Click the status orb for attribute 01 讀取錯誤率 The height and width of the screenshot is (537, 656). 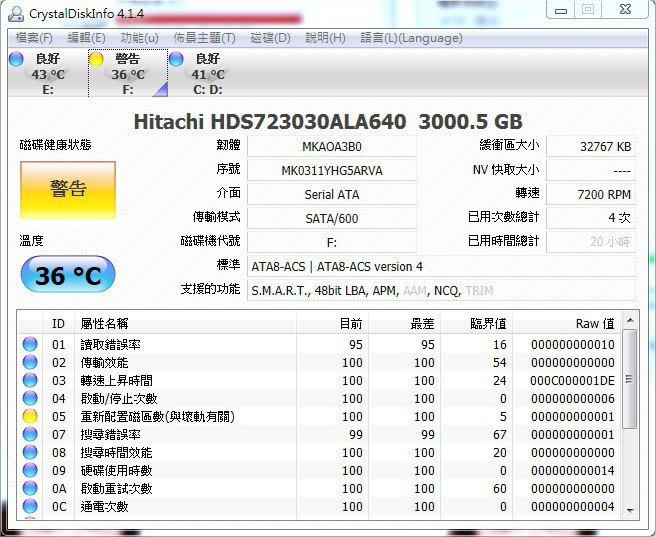pos(30,344)
